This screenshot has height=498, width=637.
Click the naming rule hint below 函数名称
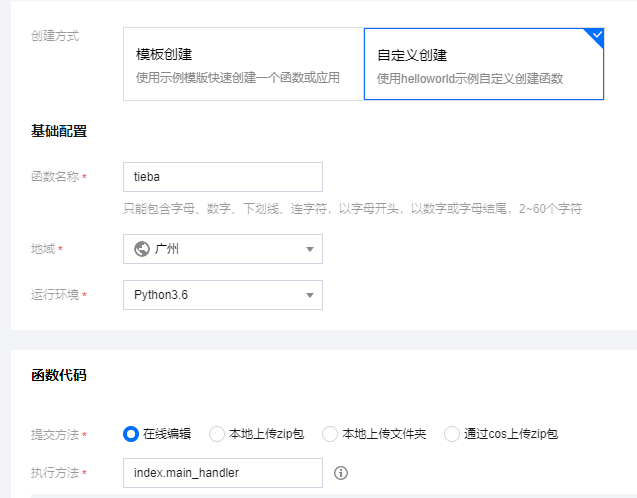click(x=352, y=209)
